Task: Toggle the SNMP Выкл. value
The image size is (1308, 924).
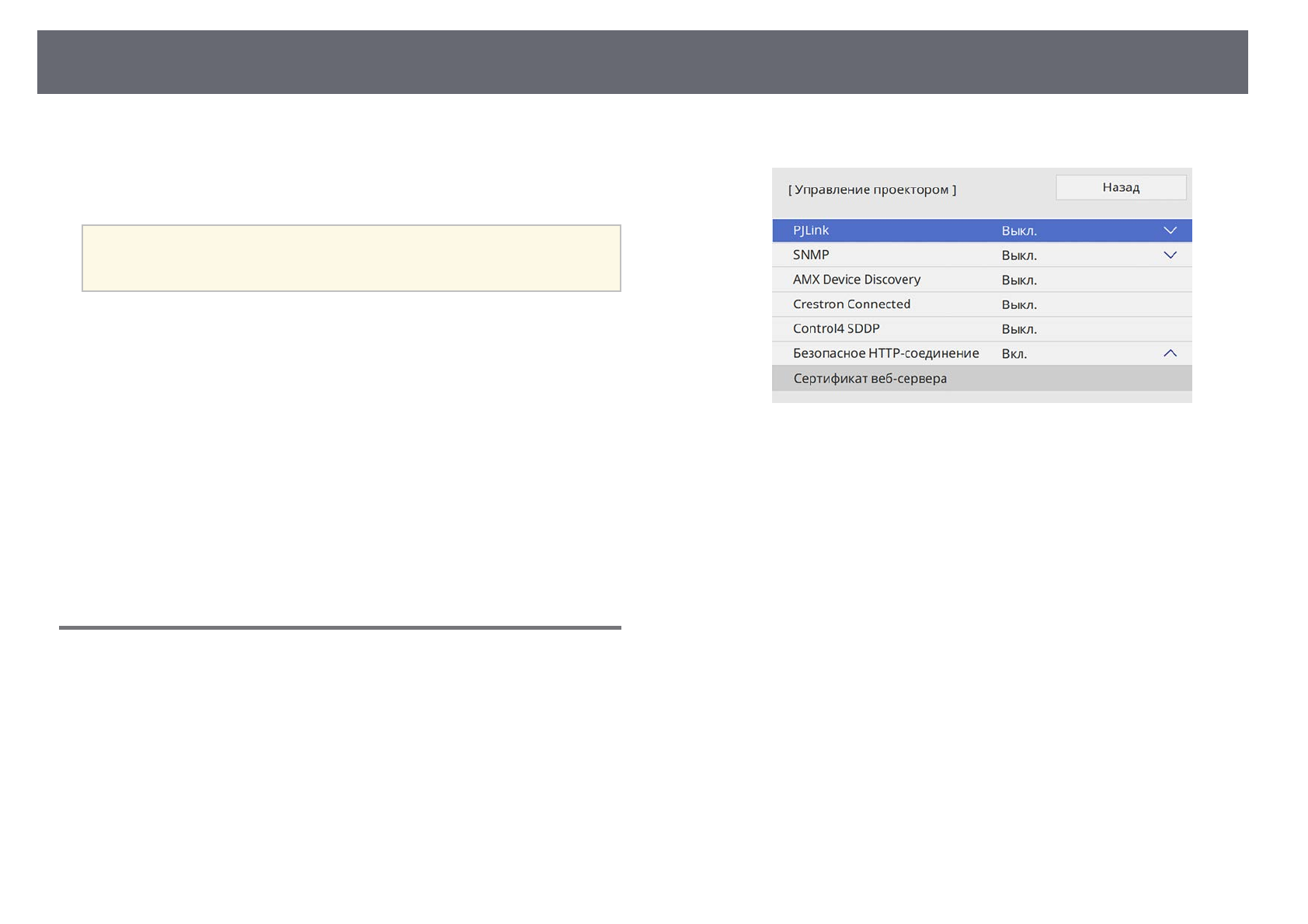Action: pos(1018,255)
